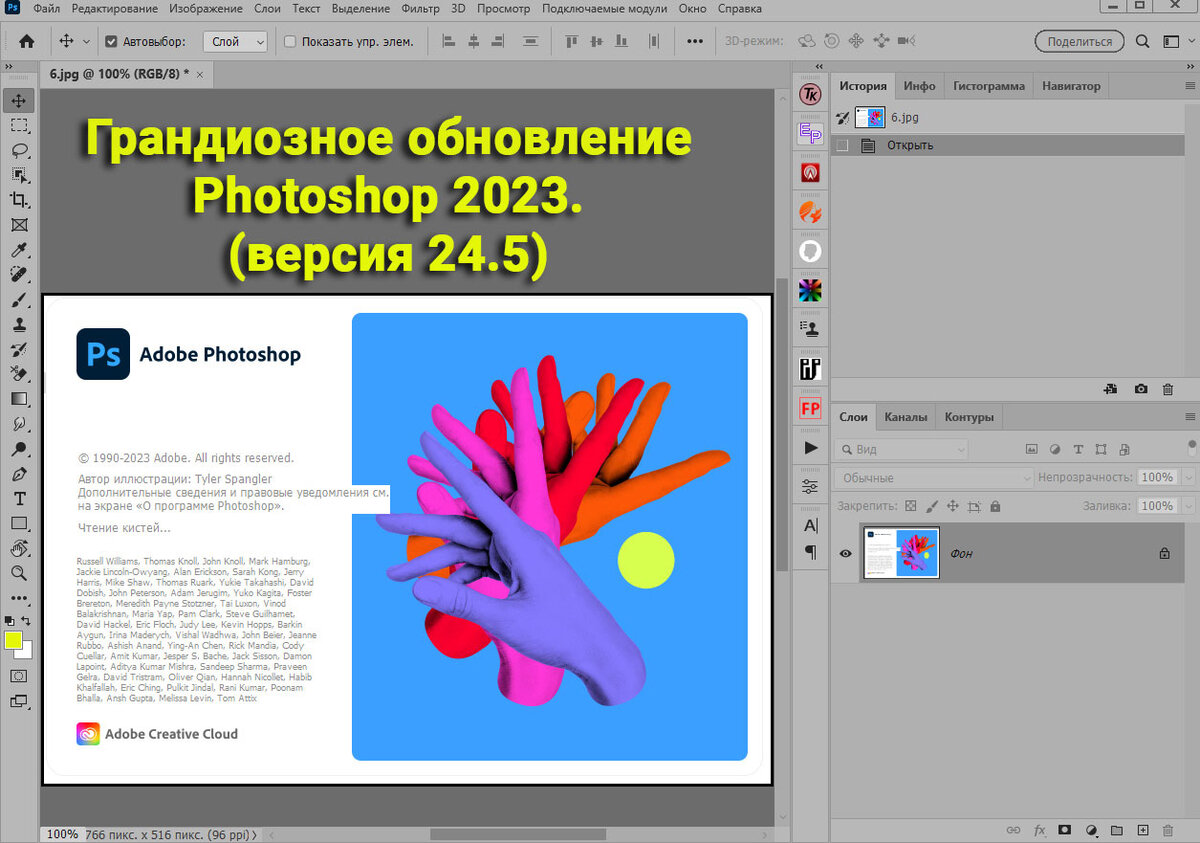The height and width of the screenshot is (843, 1200).
Task: Select the Clone Stamp tool
Action: tap(19, 324)
